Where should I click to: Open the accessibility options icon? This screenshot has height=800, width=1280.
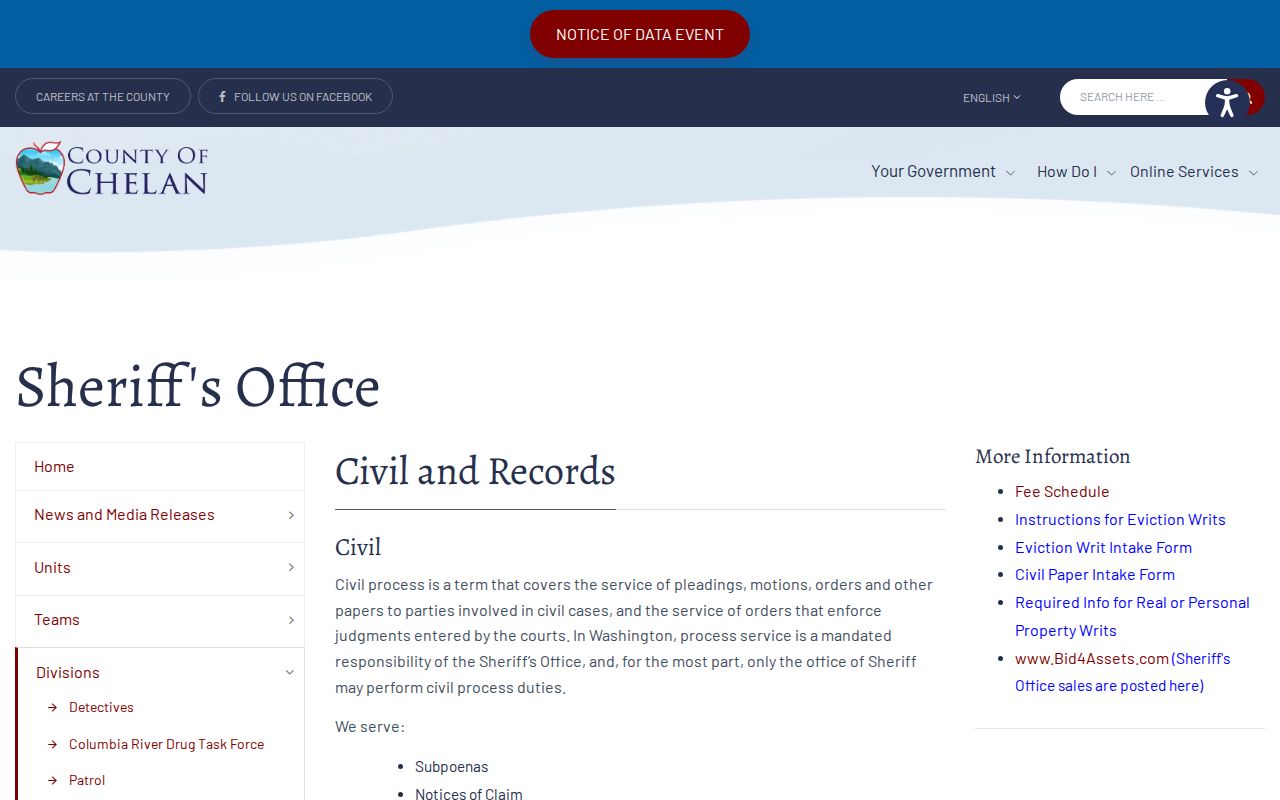[1227, 101]
